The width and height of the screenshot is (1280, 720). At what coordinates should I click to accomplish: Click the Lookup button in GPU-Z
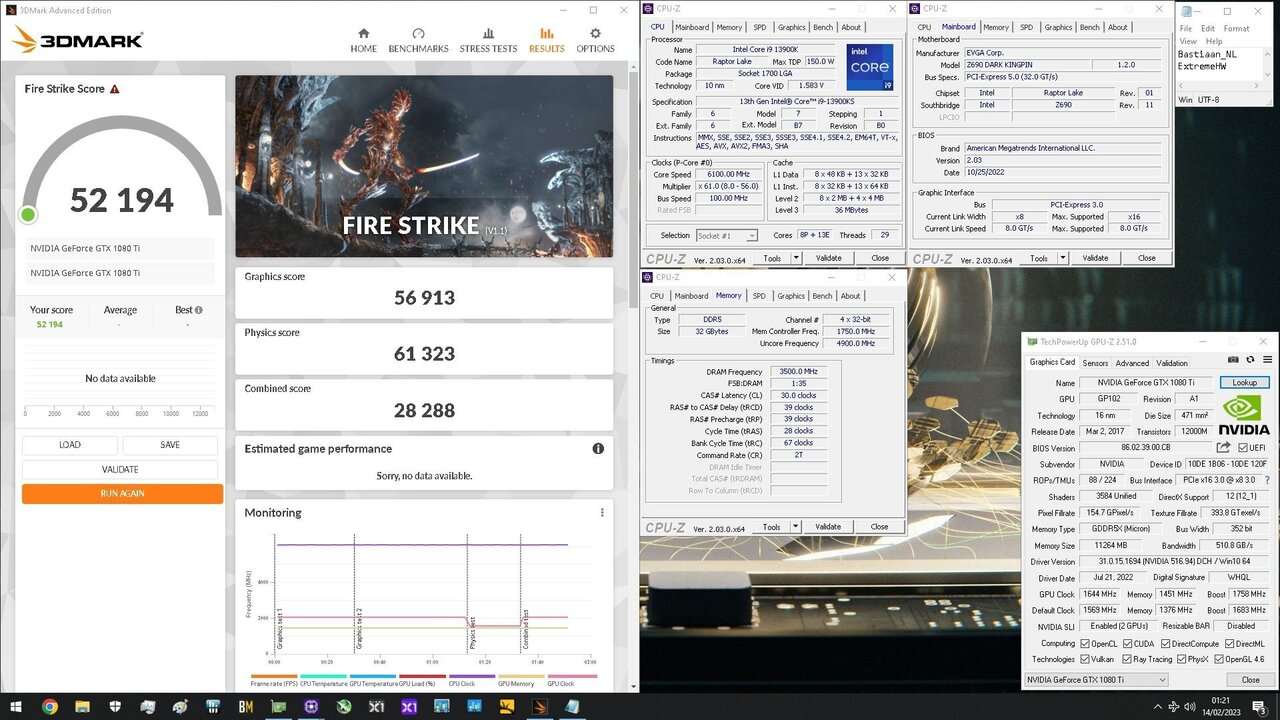pyautogui.click(x=1244, y=383)
